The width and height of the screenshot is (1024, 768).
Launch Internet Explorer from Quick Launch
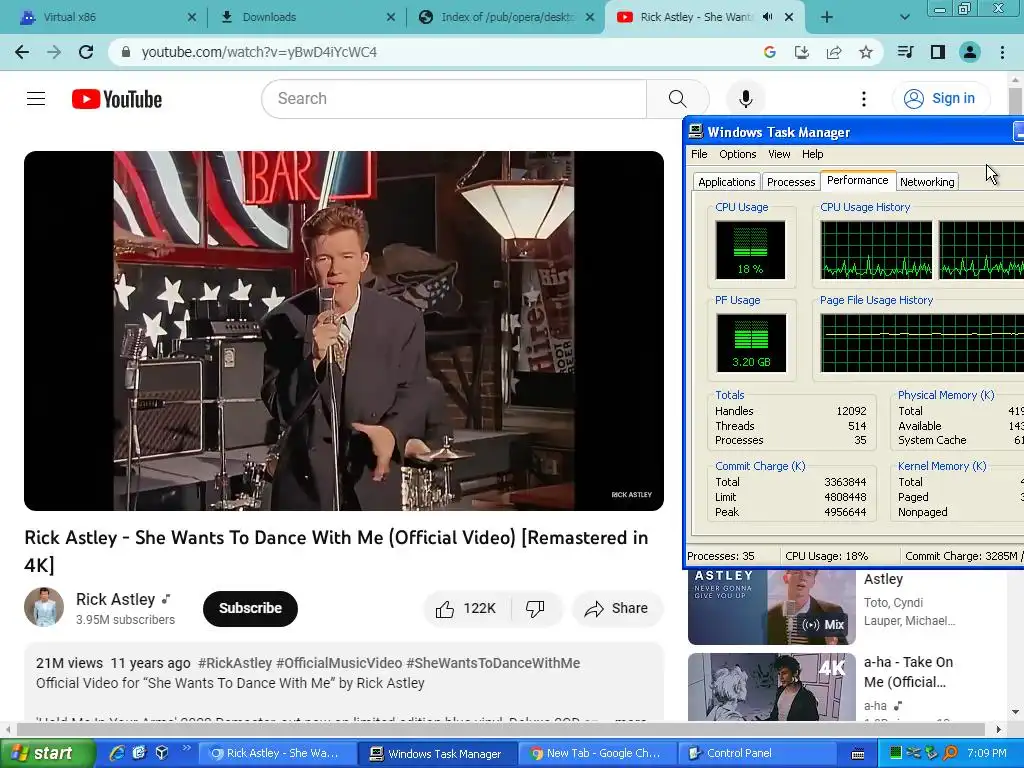pyautogui.click(x=117, y=753)
